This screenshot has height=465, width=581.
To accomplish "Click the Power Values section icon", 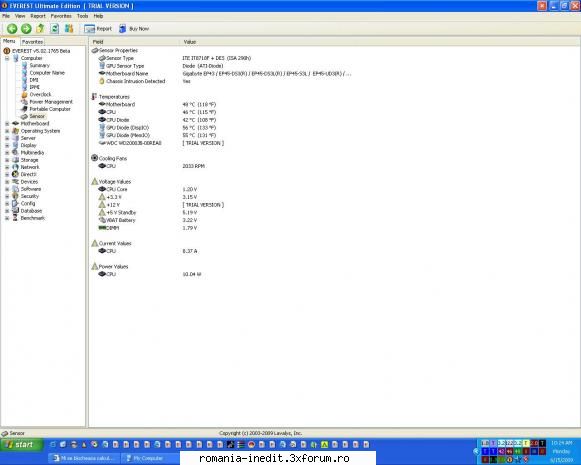I will coord(95,266).
